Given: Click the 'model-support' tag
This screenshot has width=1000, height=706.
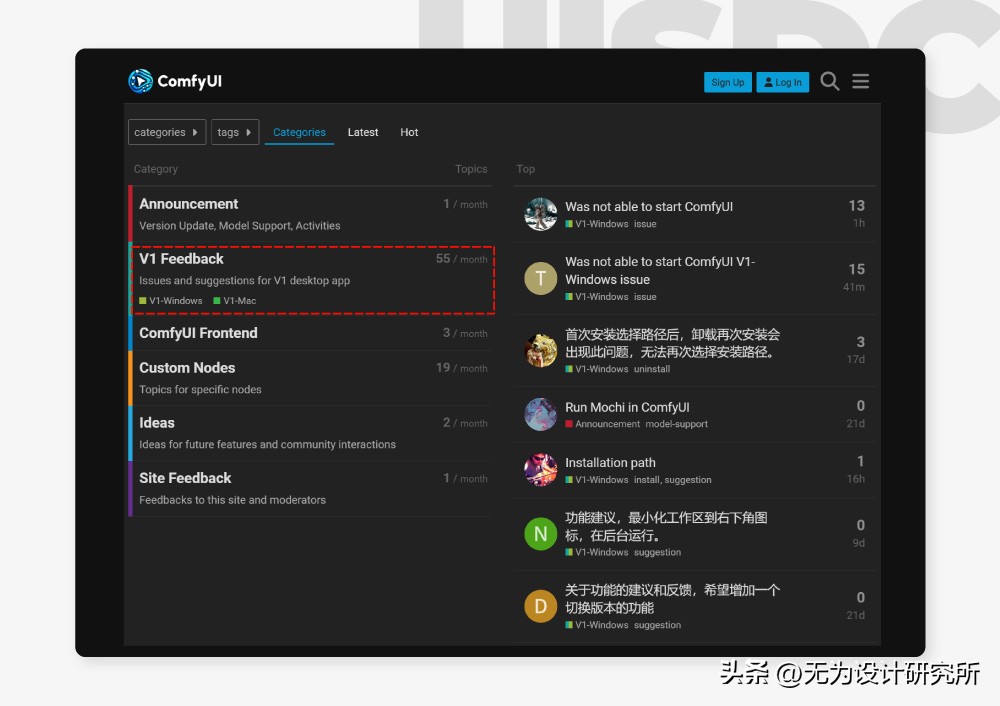Looking at the screenshot, I should tap(677, 424).
